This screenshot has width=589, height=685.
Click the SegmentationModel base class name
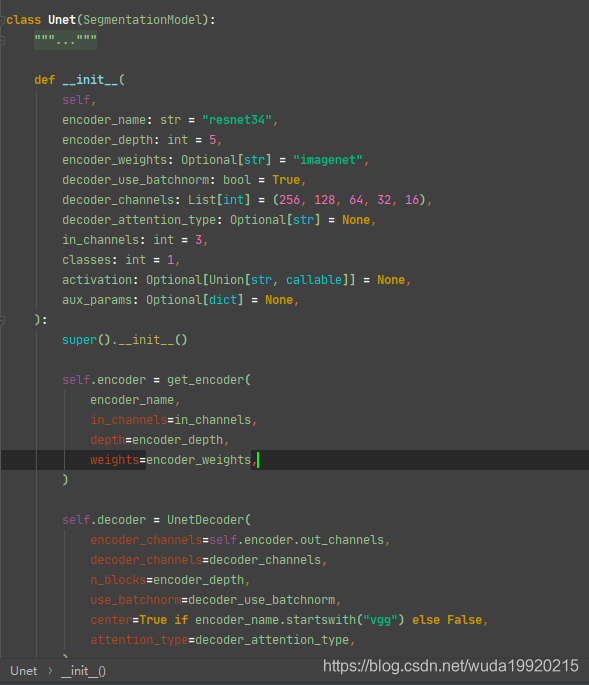tap(142, 20)
